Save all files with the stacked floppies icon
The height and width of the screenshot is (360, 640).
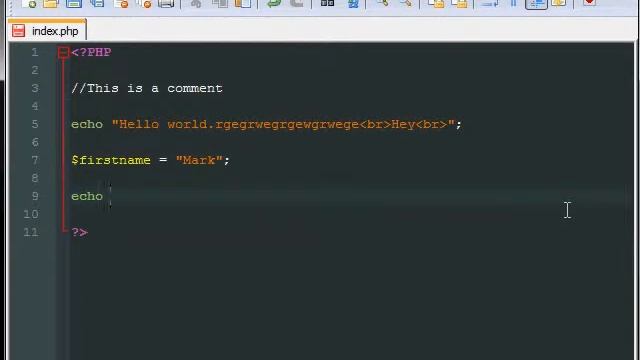coord(97,3)
